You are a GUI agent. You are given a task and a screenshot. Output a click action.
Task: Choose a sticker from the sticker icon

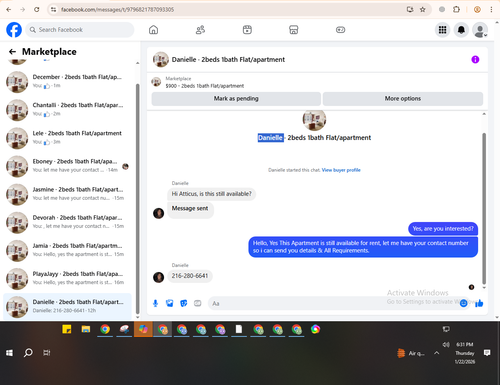184,303
